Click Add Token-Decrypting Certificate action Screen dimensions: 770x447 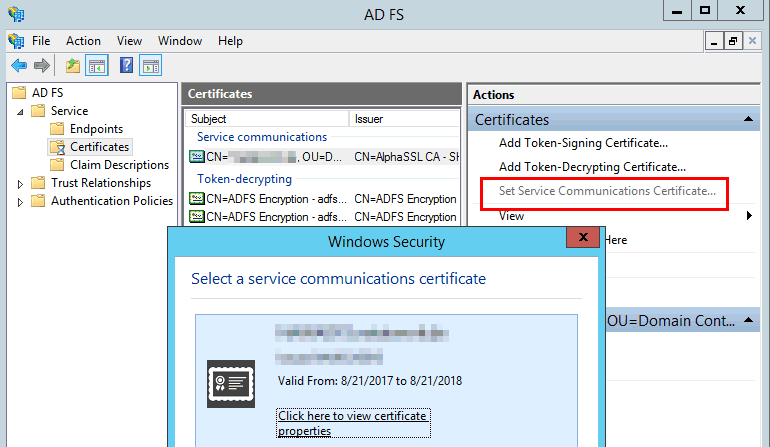592,167
